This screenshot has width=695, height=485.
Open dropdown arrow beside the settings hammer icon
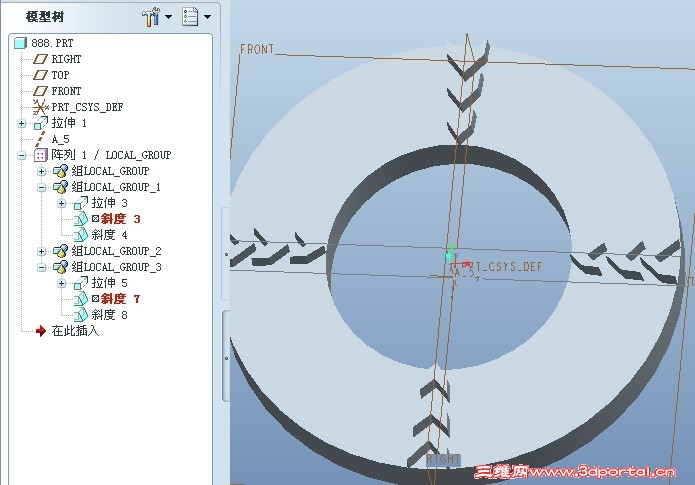[168, 17]
